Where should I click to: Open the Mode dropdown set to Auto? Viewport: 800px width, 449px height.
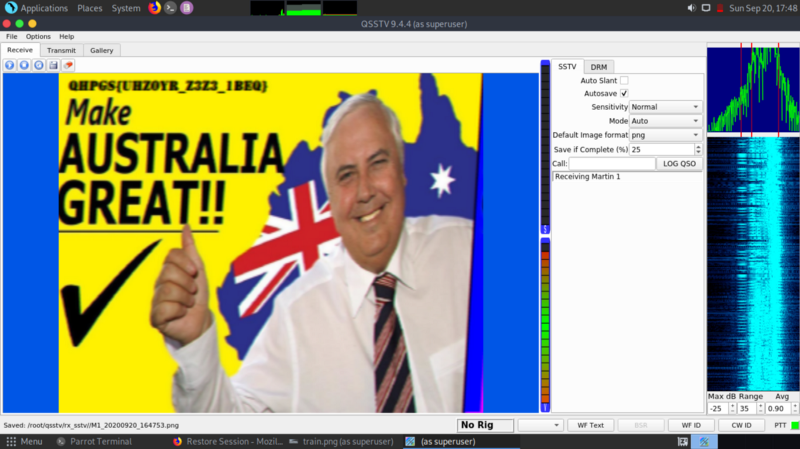[x=665, y=121]
